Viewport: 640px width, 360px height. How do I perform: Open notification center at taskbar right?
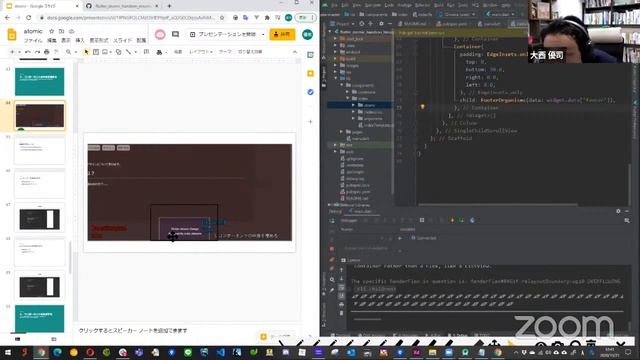[x=628, y=352]
